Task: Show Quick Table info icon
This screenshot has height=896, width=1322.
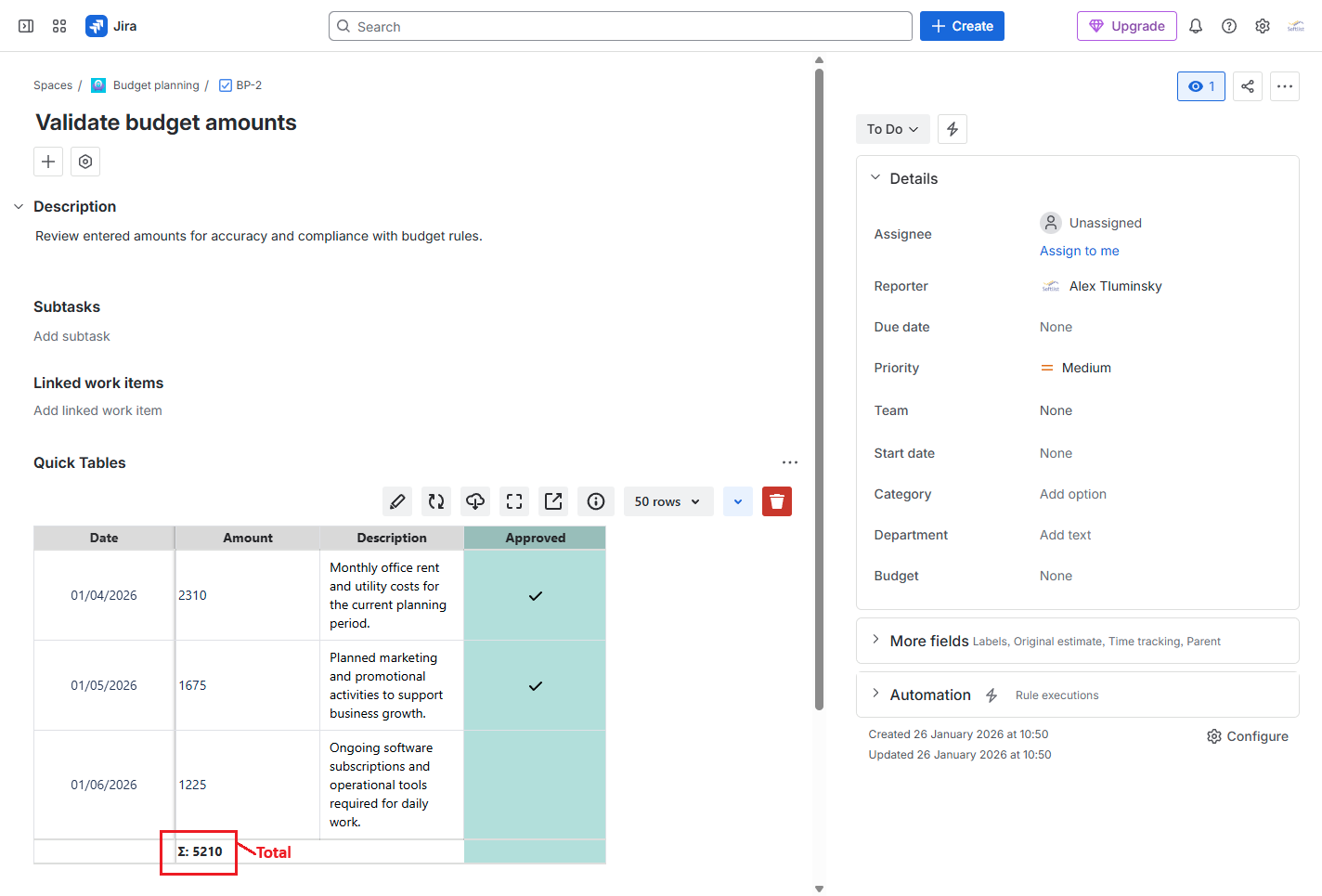Action: [x=596, y=501]
